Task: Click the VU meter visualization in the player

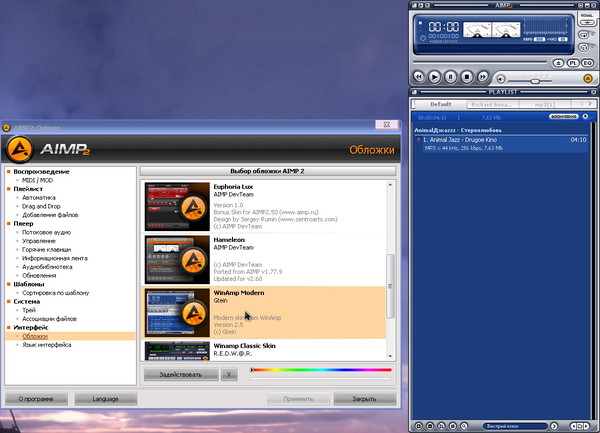Action: [x=491, y=30]
